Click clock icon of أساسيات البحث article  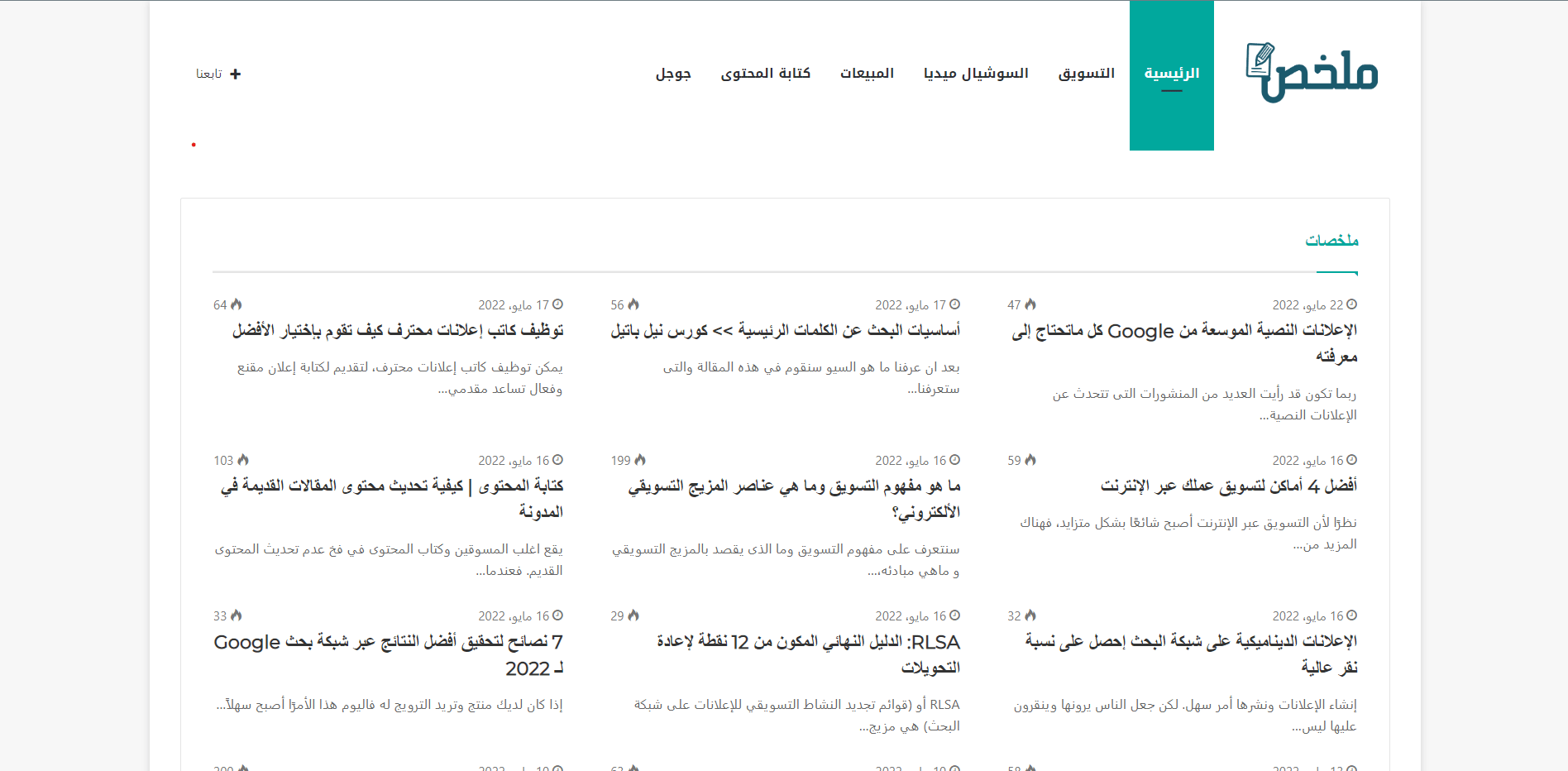point(955,304)
